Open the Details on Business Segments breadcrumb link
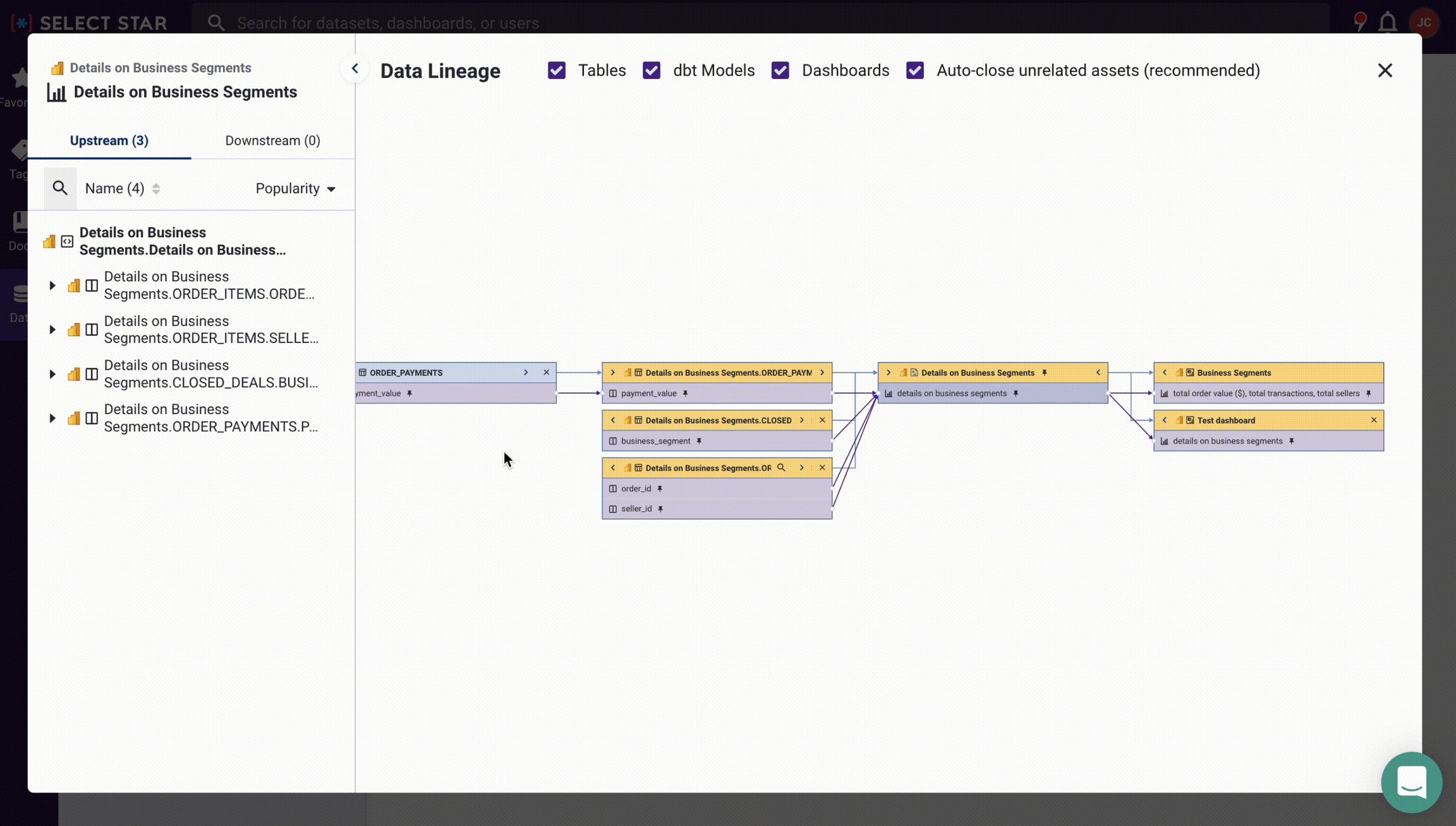The width and height of the screenshot is (1456, 826). coord(160,68)
